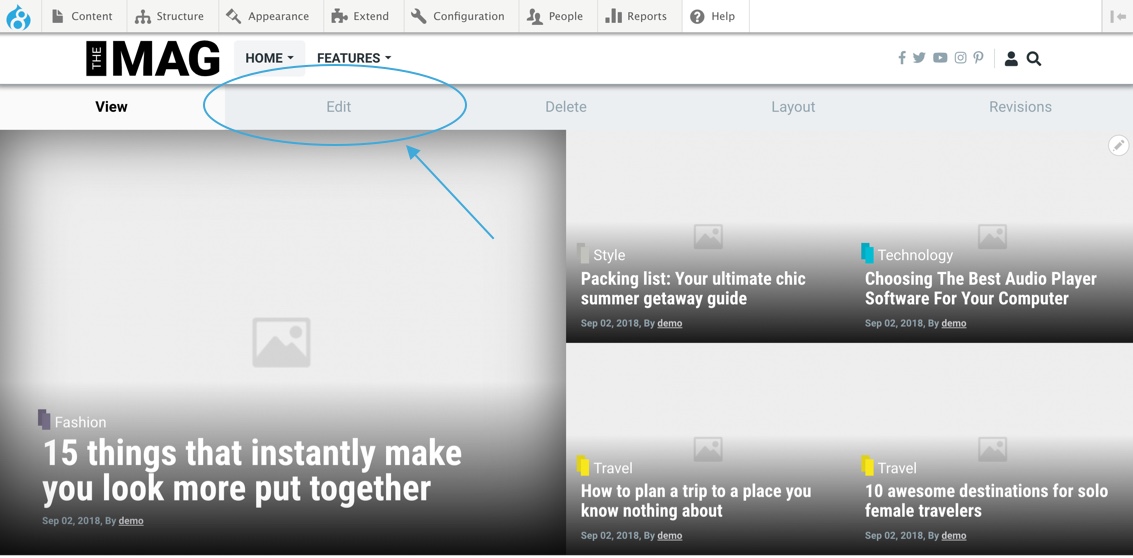Switch to the Revisions tab
Image resolution: width=1133 pixels, height=558 pixels.
[1020, 107]
